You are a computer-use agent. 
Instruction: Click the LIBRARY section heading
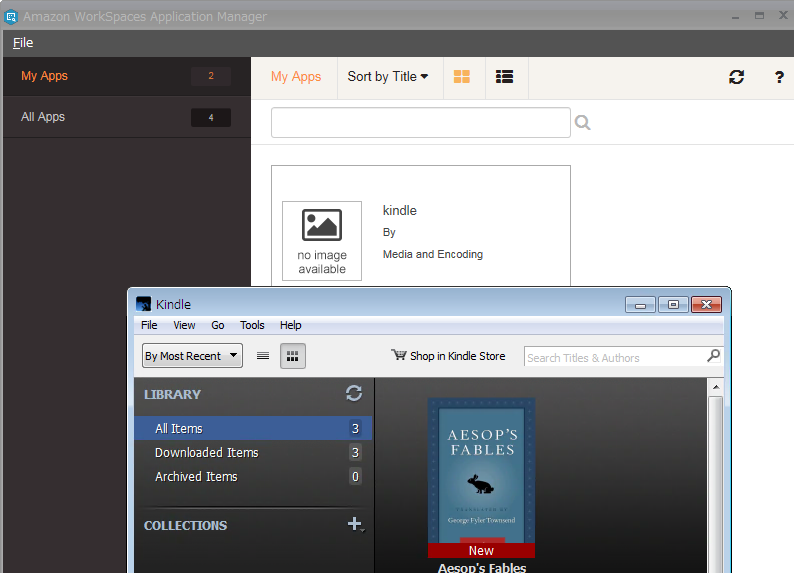point(172,394)
